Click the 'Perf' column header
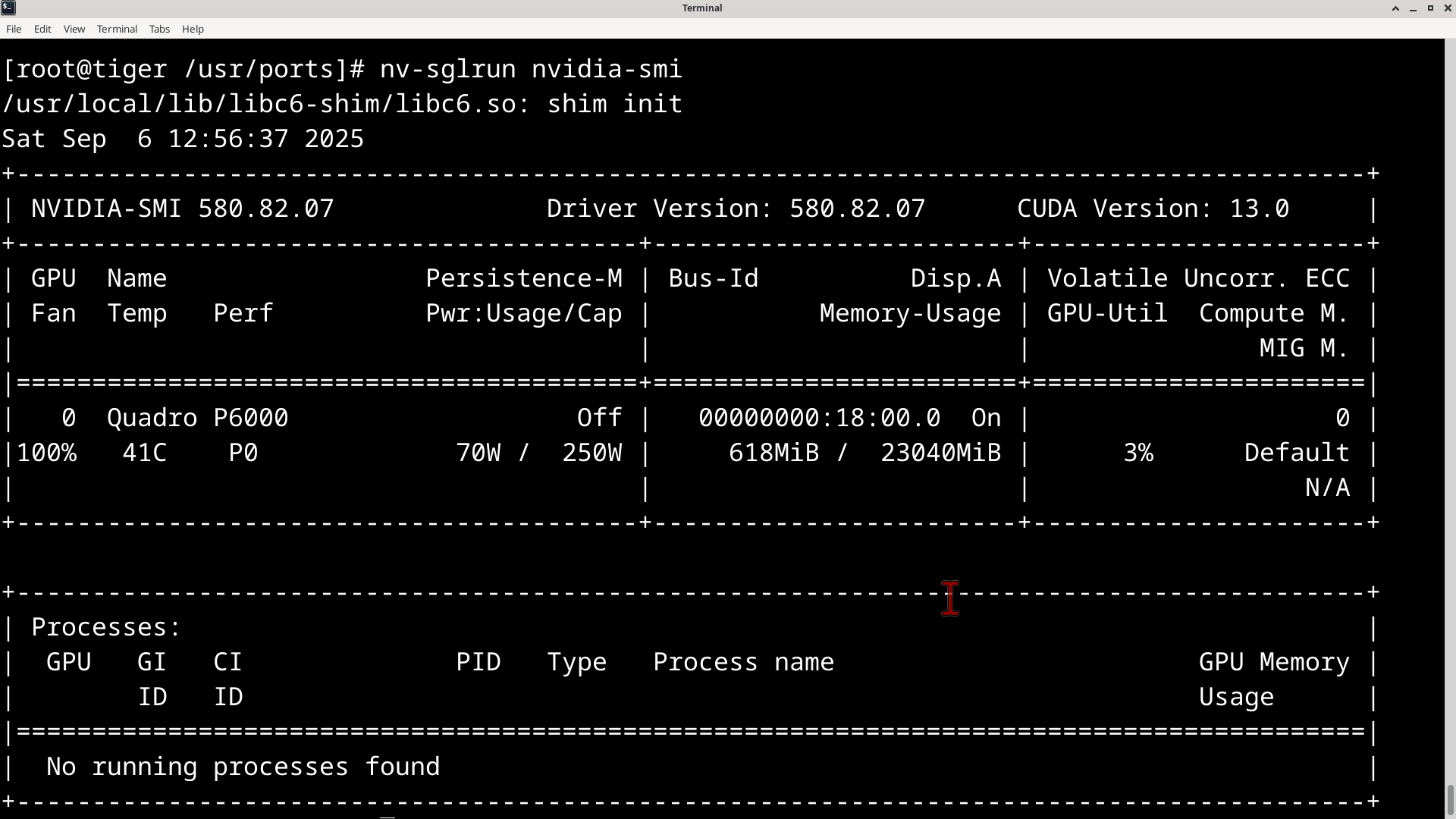This screenshot has height=819, width=1456. [243, 313]
